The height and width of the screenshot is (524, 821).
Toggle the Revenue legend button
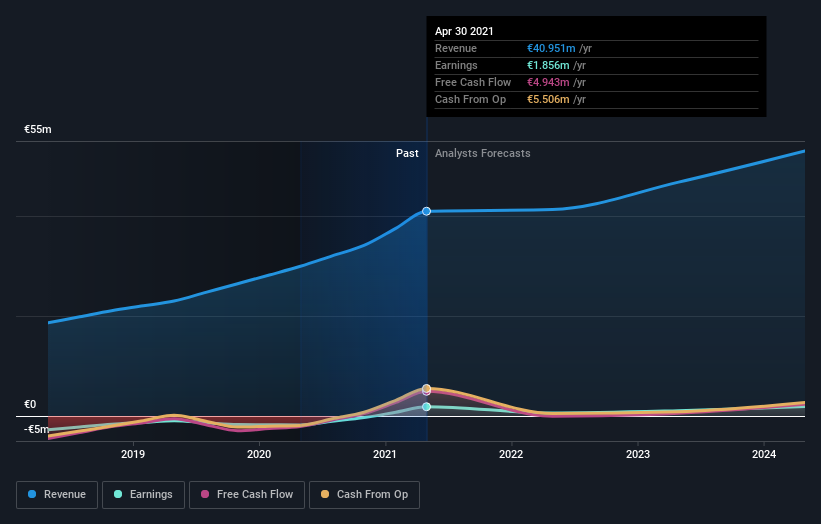(57, 495)
